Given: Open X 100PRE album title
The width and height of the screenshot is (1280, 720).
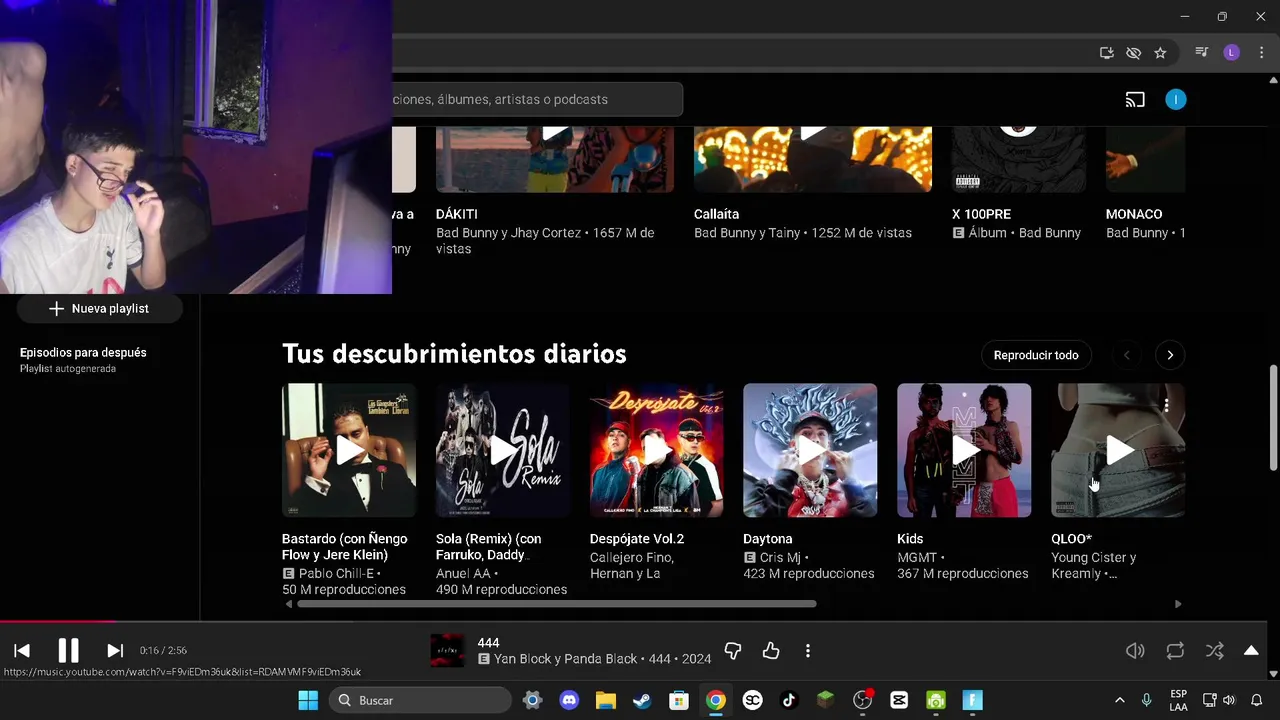Looking at the screenshot, I should point(981,214).
